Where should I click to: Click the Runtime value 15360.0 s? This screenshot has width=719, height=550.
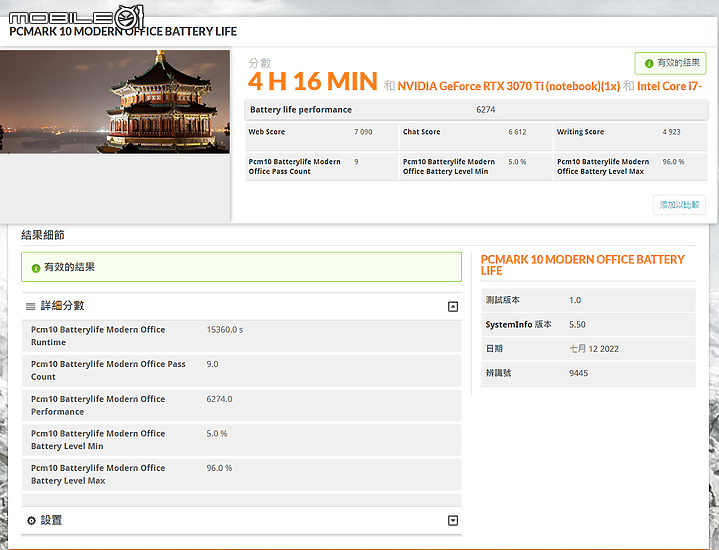click(x=225, y=330)
